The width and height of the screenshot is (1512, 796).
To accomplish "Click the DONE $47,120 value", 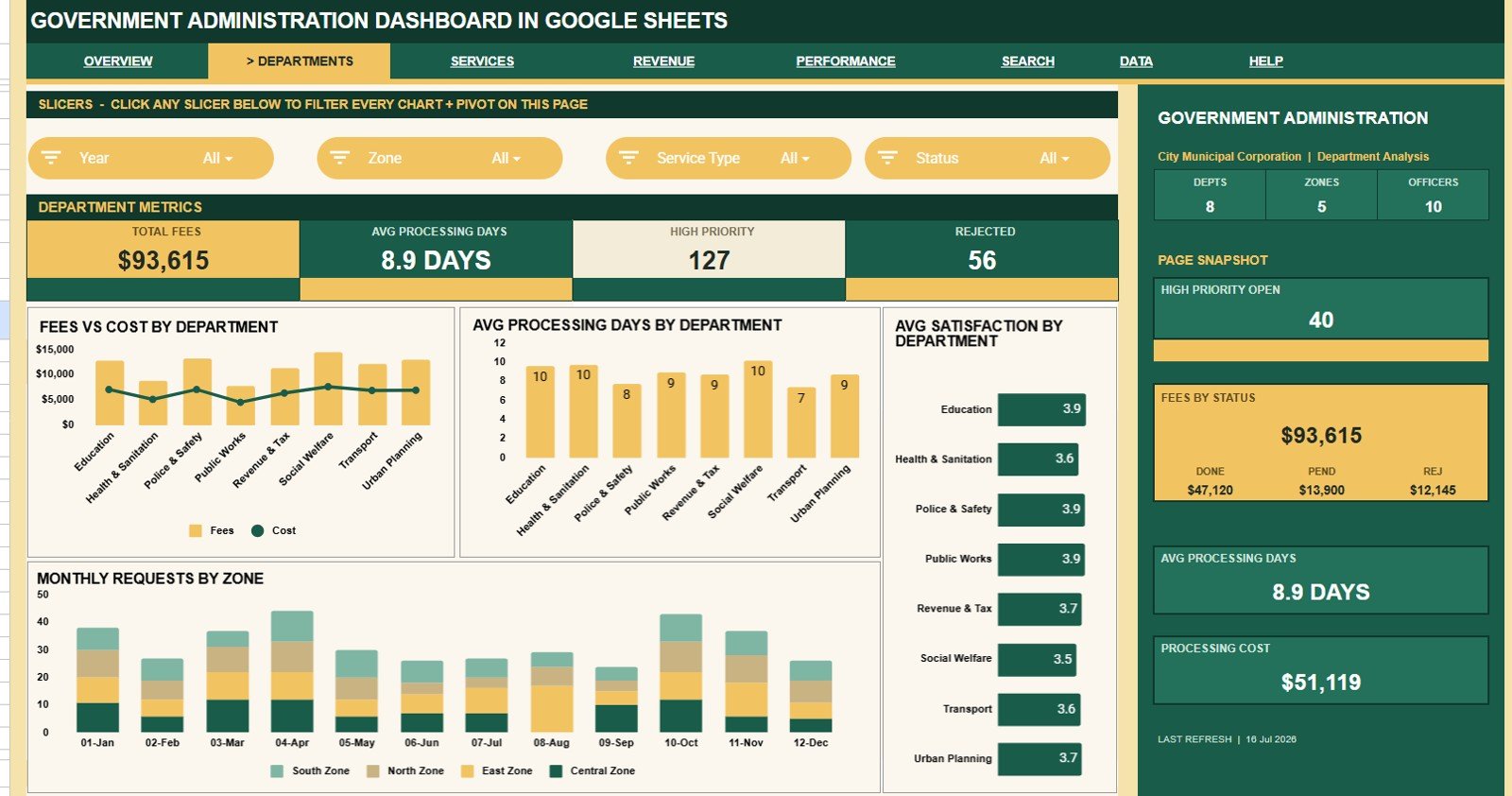I will 1210,490.
